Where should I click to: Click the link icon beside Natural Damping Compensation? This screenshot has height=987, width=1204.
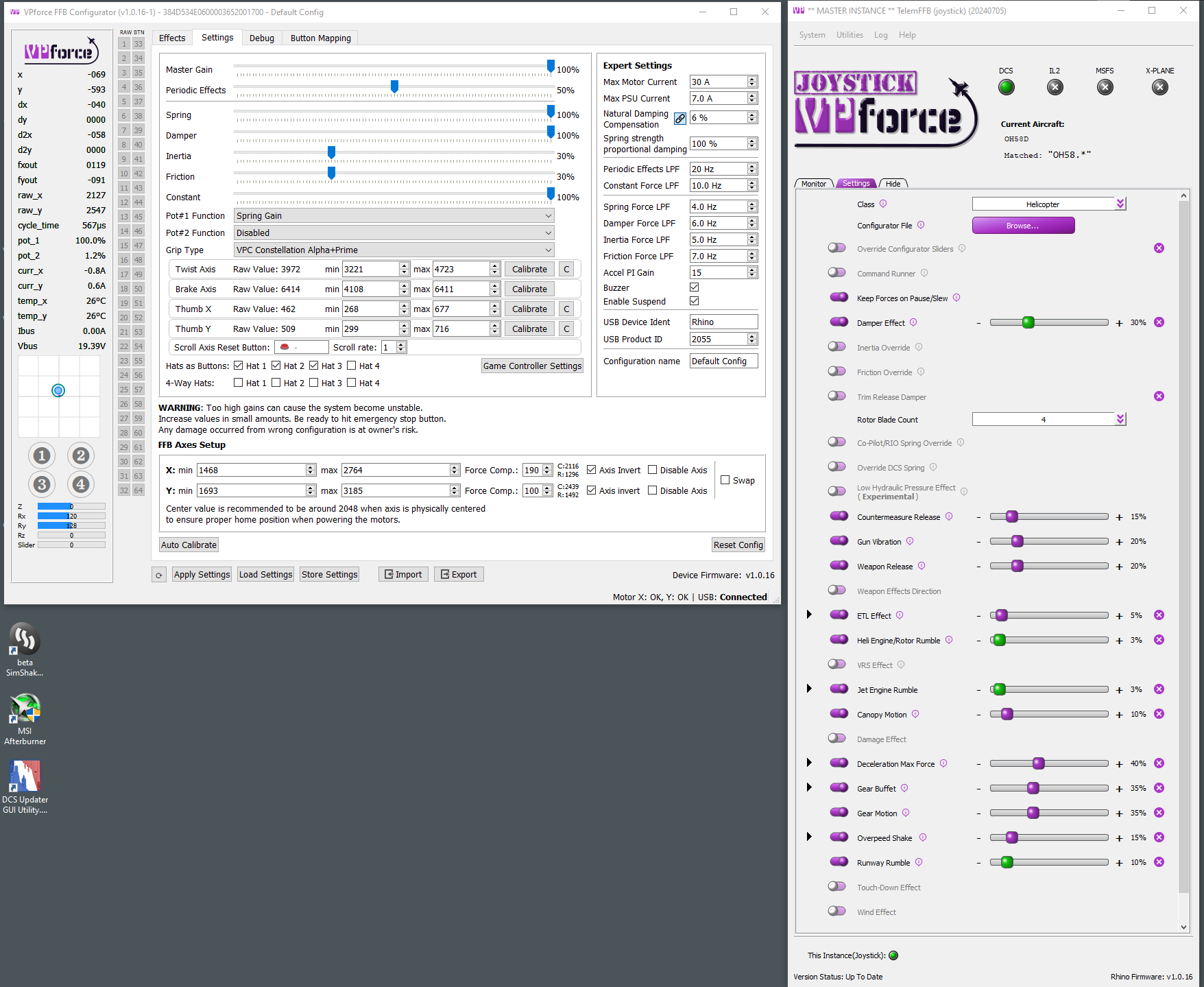(x=679, y=118)
